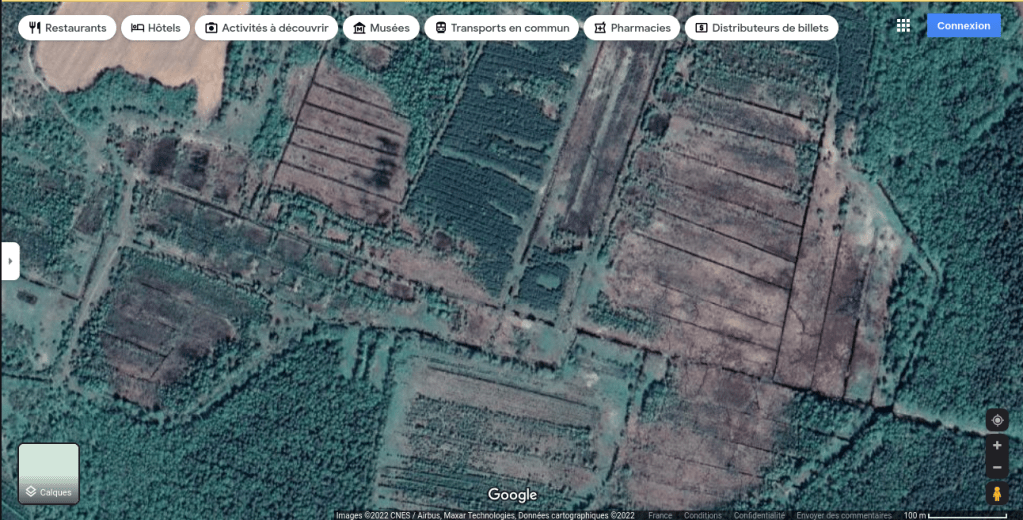Toggle the 100 m map scale units
Image resolution: width=1023 pixels, height=520 pixels.
(x=955, y=516)
